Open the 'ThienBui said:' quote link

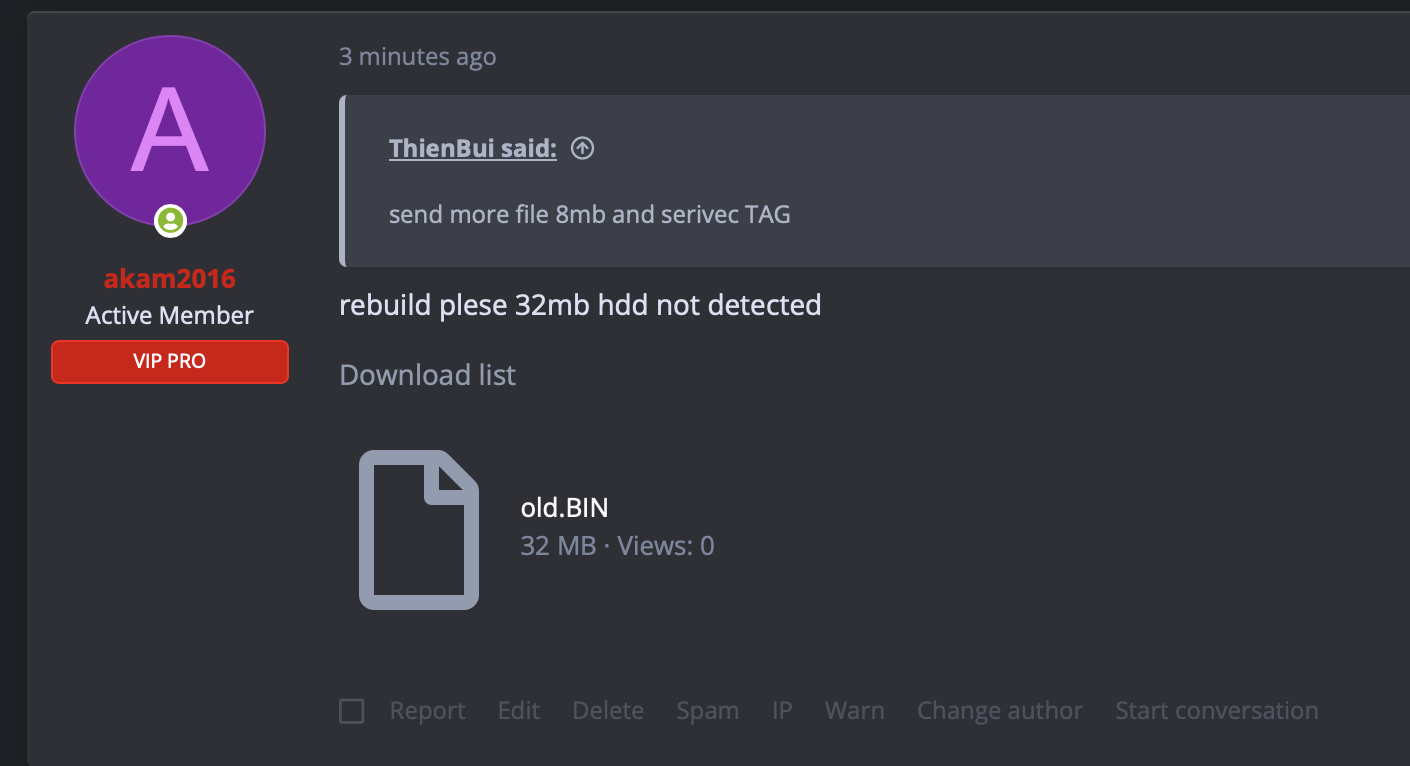(x=472, y=149)
